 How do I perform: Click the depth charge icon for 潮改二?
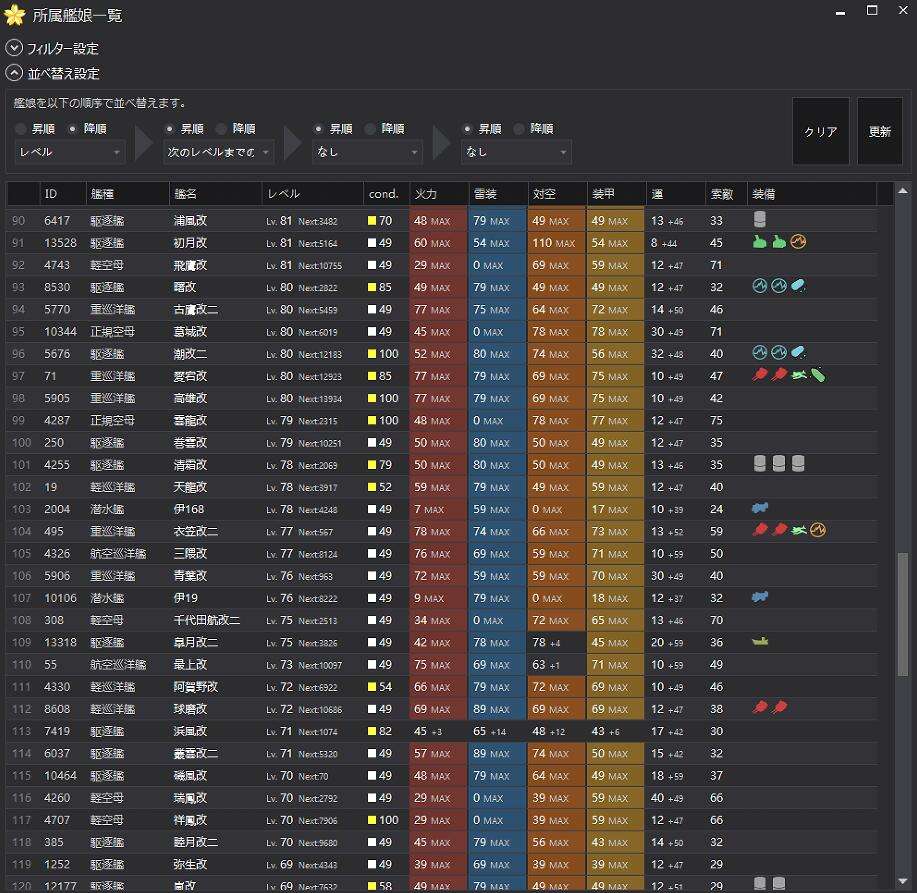798,353
